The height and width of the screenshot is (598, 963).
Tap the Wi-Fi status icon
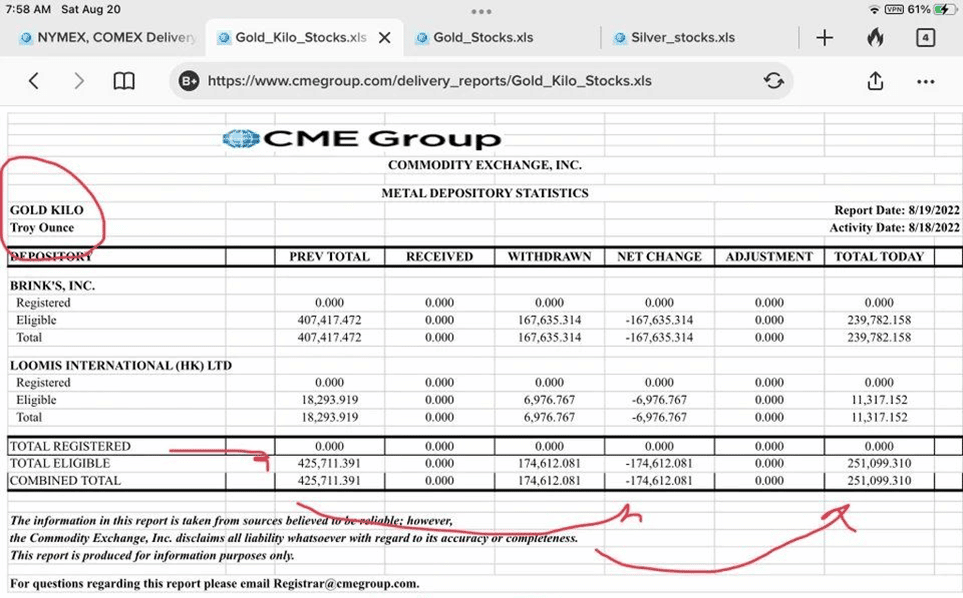[x=875, y=9]
